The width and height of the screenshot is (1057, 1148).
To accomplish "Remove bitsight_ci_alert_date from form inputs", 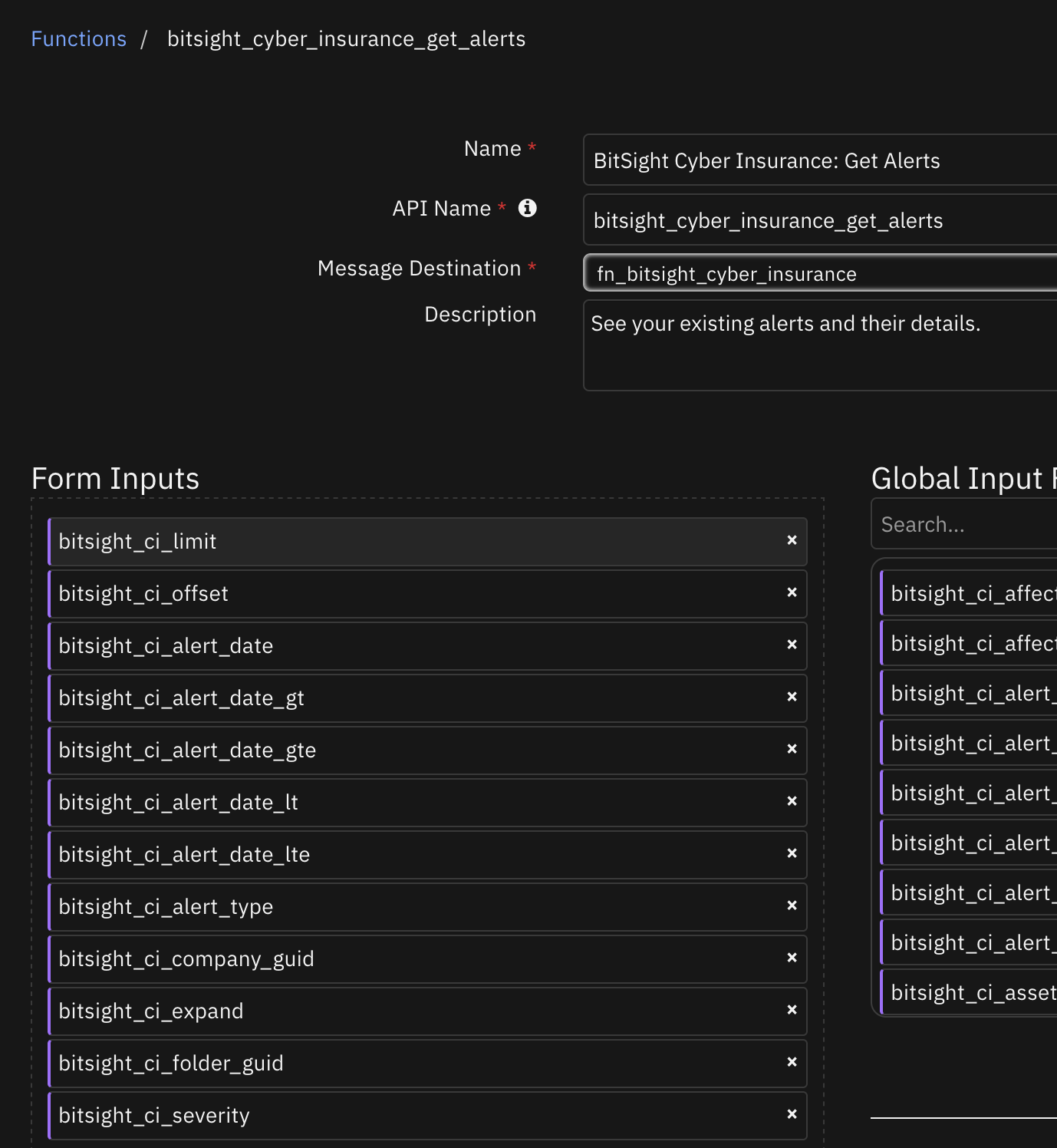I will click(792, 645).
